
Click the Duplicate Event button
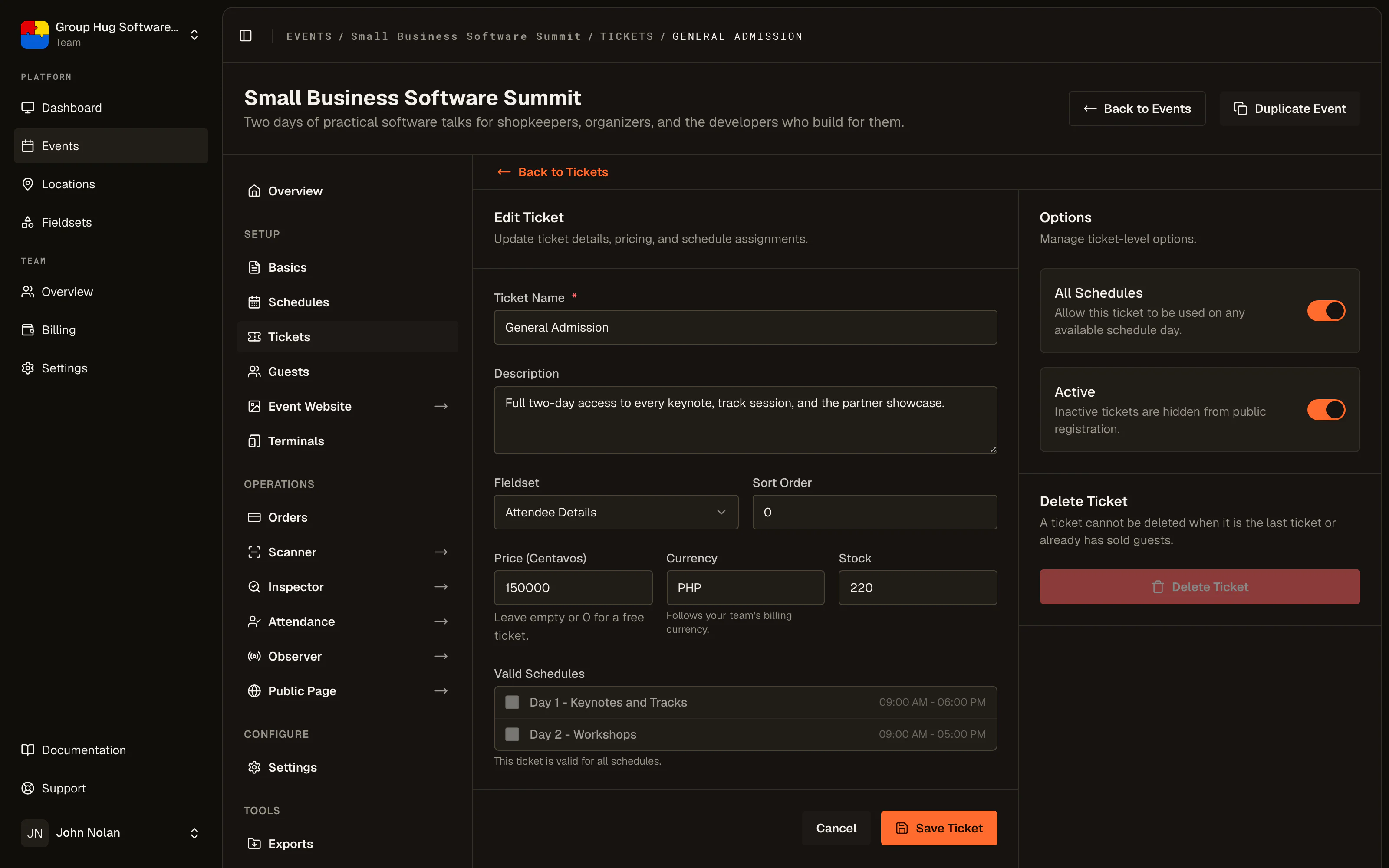tap(1290, 108)
